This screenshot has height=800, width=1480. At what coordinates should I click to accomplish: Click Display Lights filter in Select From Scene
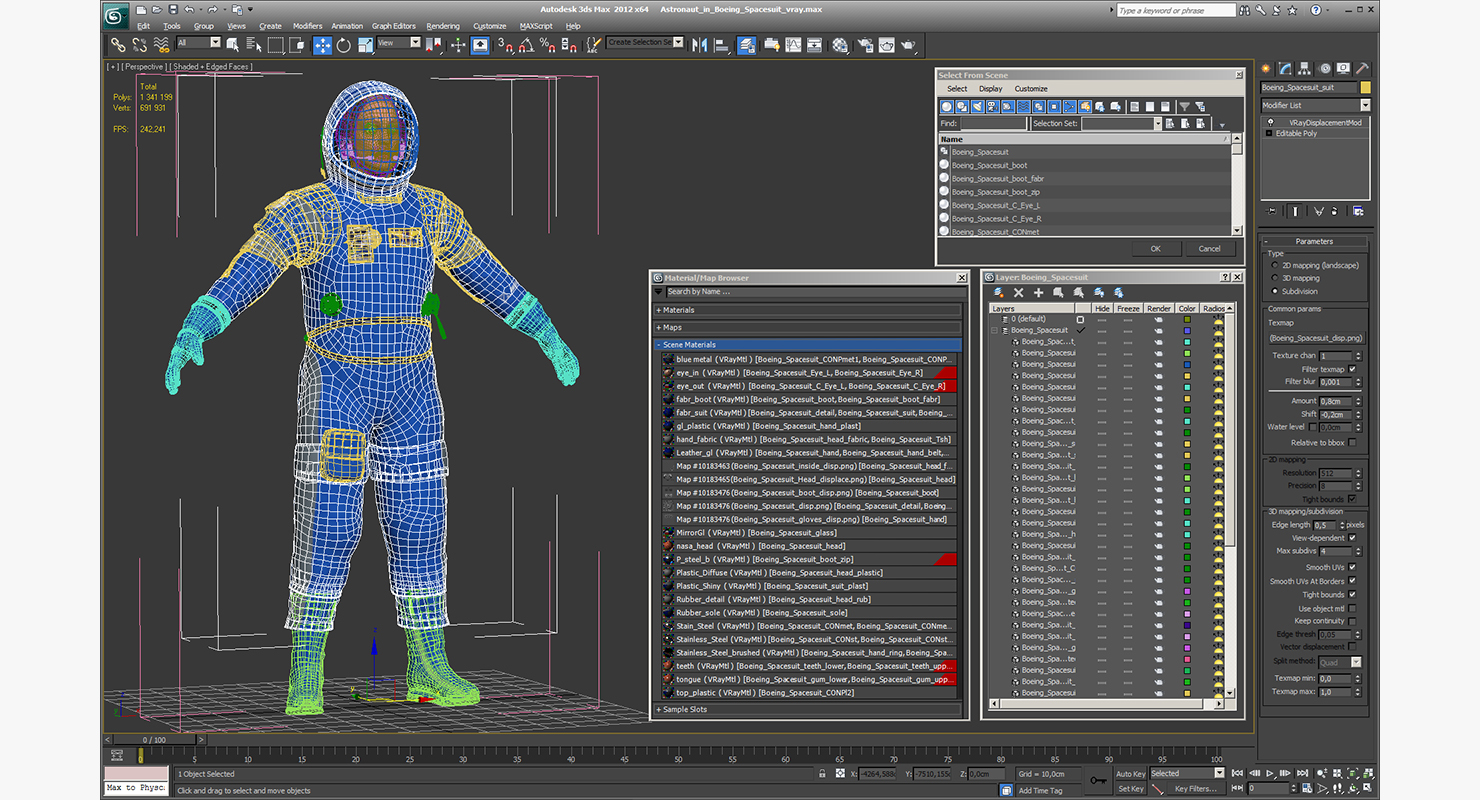click(x=978, y=107)
